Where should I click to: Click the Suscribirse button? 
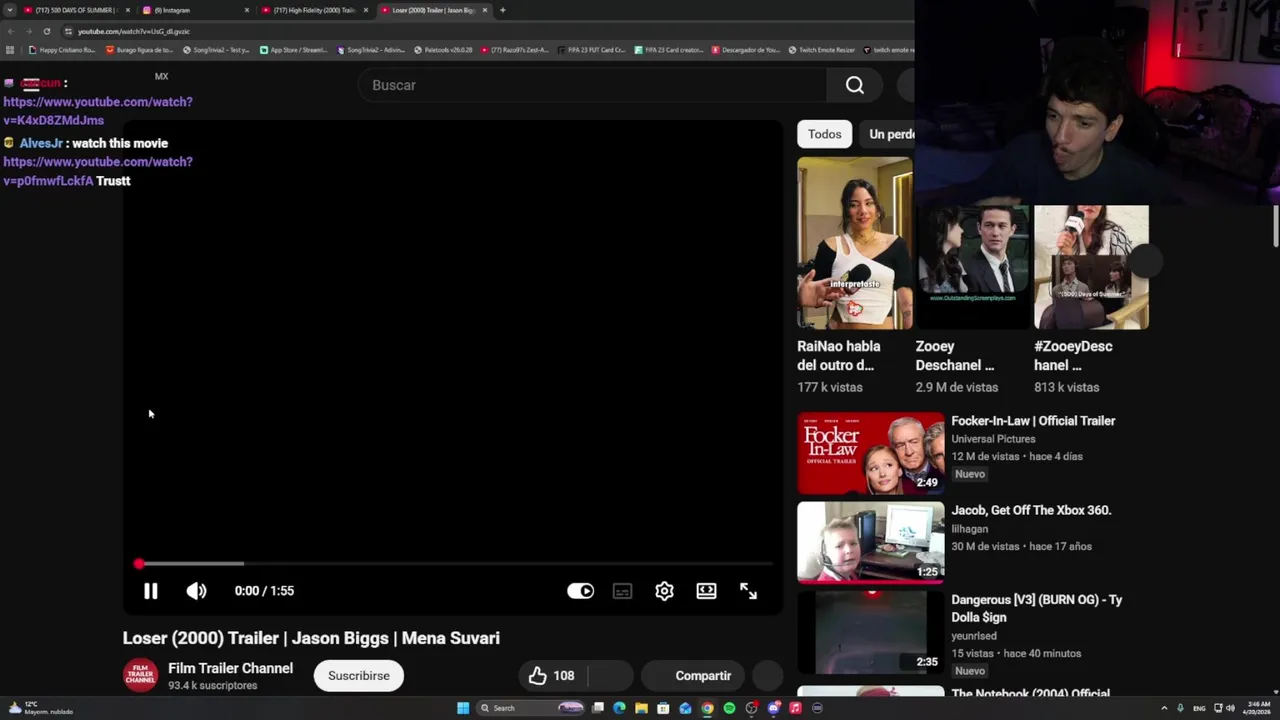pos(359,675)
